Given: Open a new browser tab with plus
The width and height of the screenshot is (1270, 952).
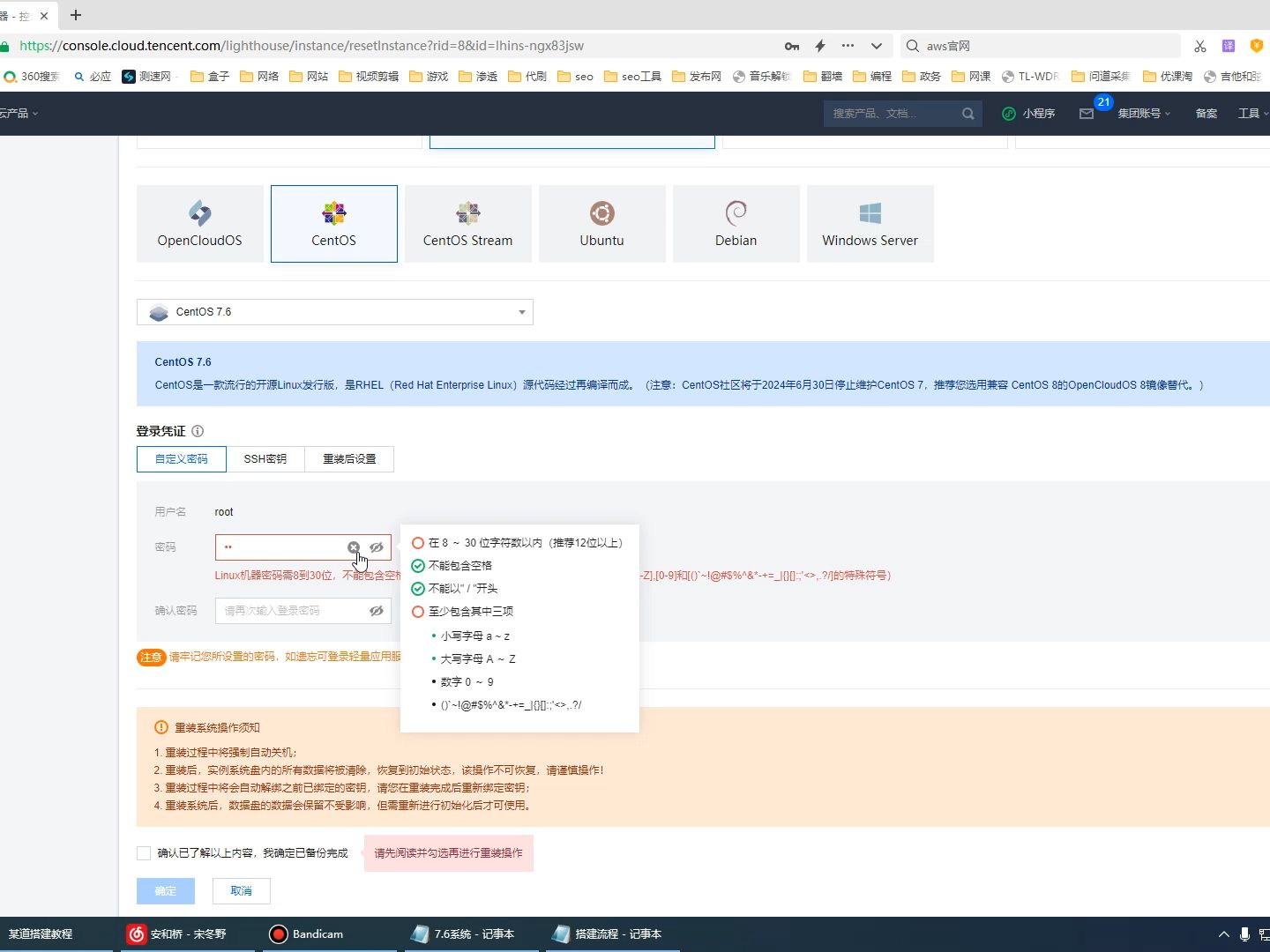Looking at the screenshot, I should pos(76,15).
